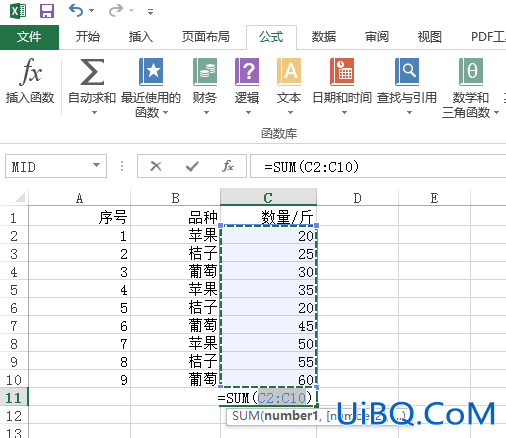
Task: Select column D header
Action: point(357,198)
